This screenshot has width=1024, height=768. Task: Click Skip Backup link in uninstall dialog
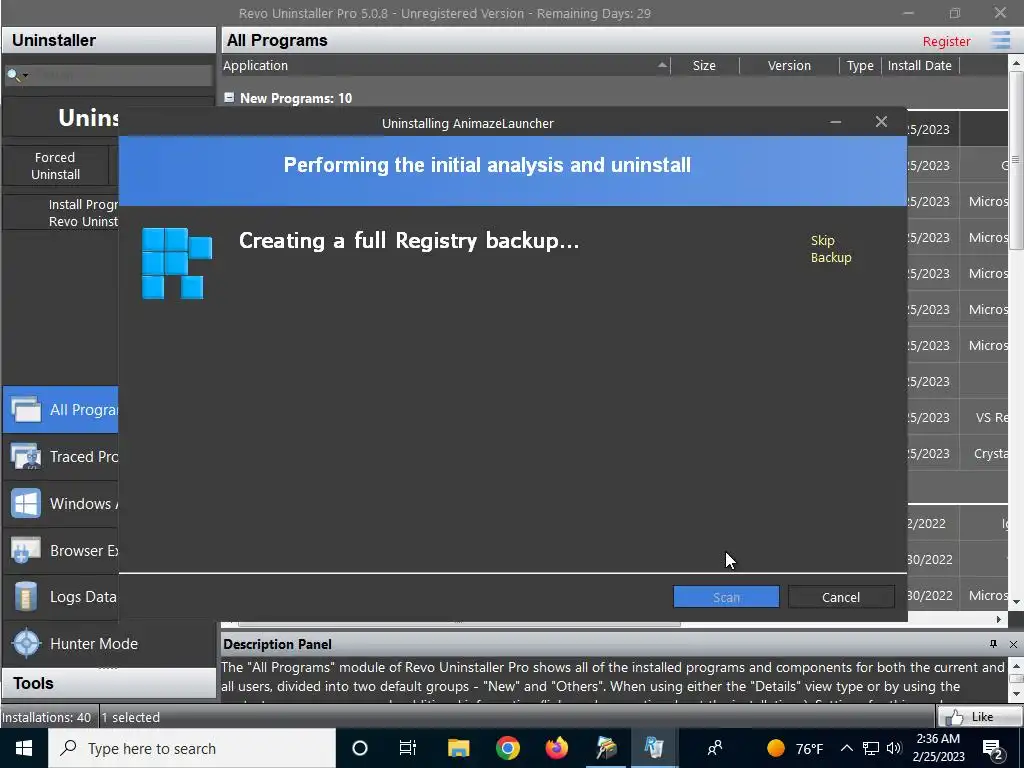831,249
